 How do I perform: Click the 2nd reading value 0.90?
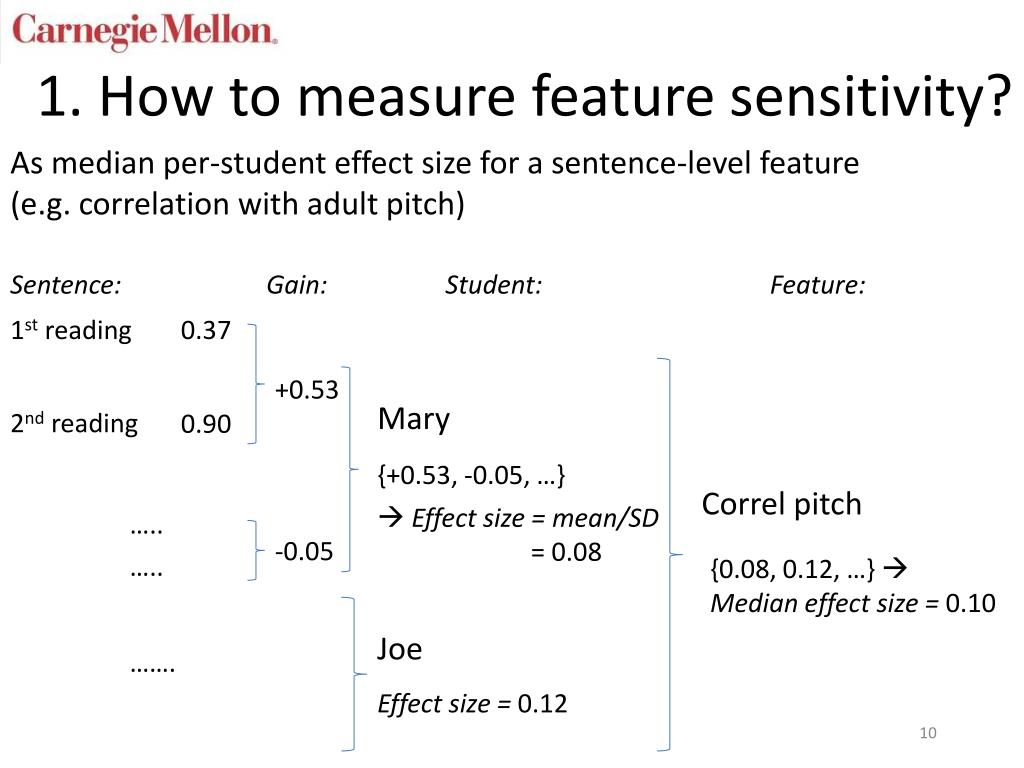206,424
